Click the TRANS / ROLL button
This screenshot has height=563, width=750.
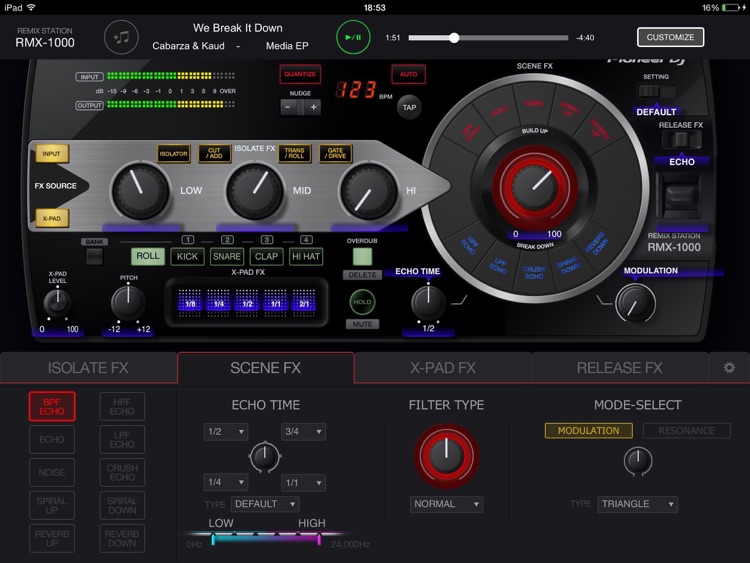(295, 154)
